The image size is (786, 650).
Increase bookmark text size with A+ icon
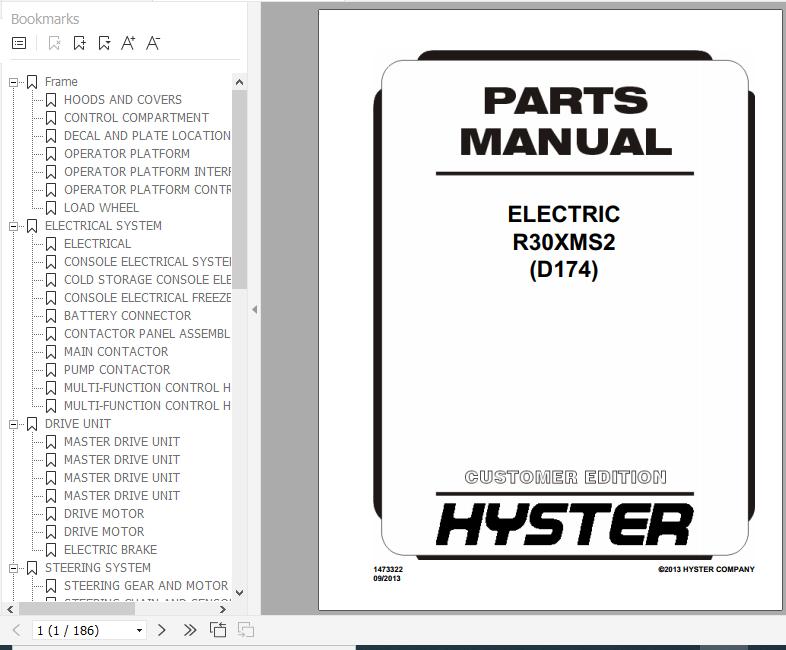point(128,43)
